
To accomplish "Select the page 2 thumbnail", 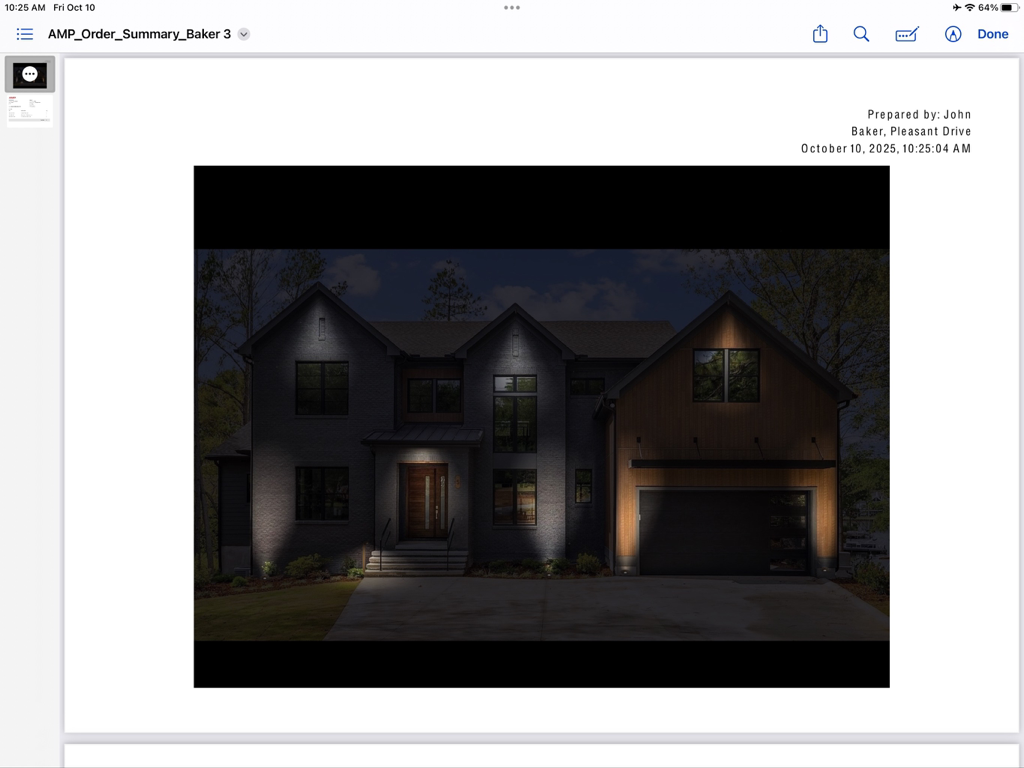I will click(x=29, y=110).
